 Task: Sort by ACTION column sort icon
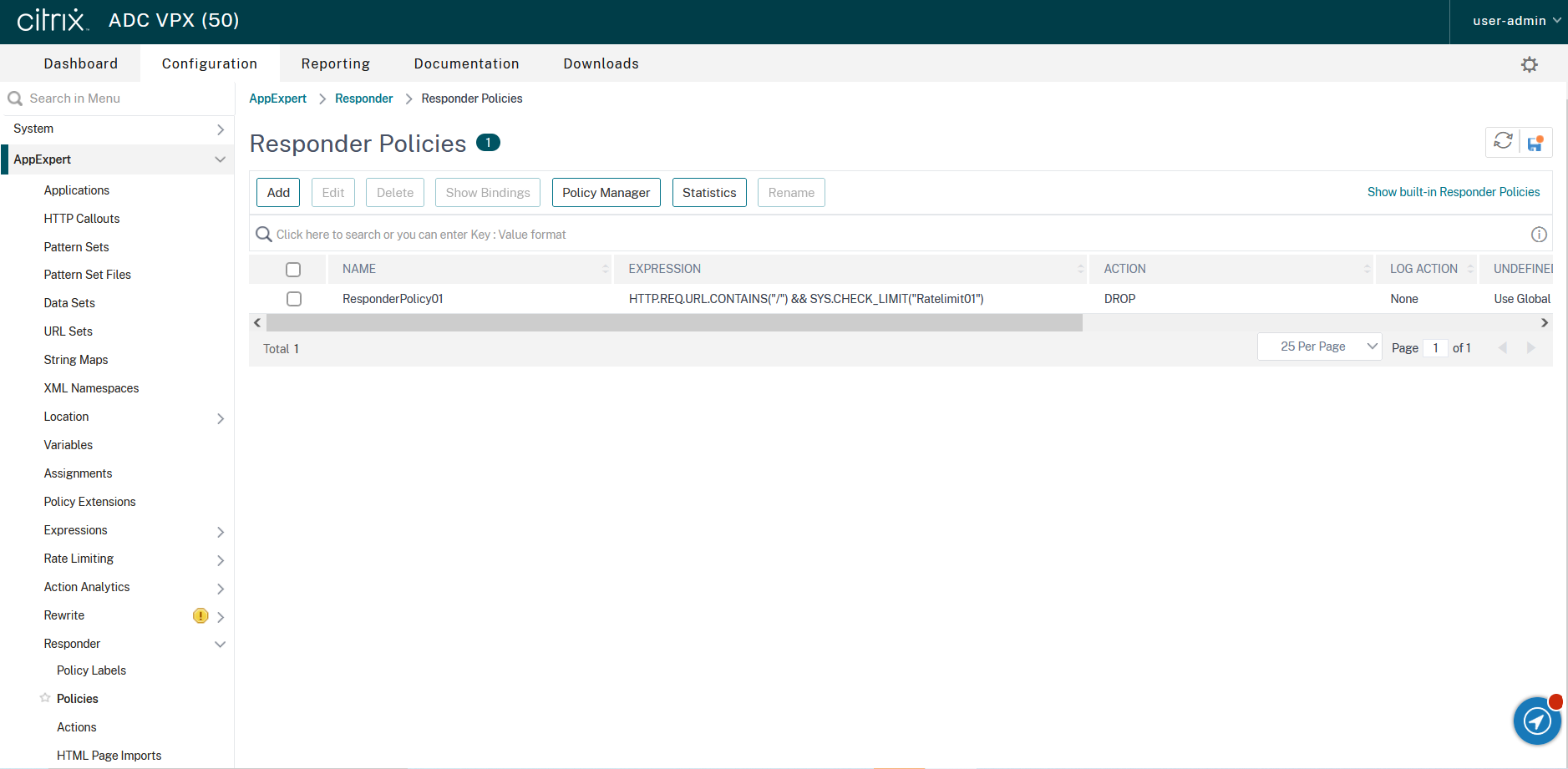1367,269
